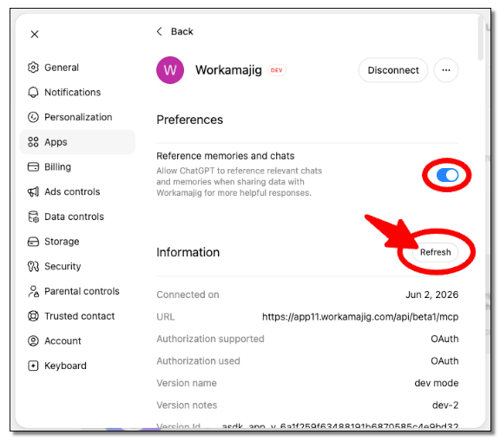The width and height of the screenshot is (500, 441).
Task: Click OAuth value for Authorization used
Action: [x=444, y=361]
